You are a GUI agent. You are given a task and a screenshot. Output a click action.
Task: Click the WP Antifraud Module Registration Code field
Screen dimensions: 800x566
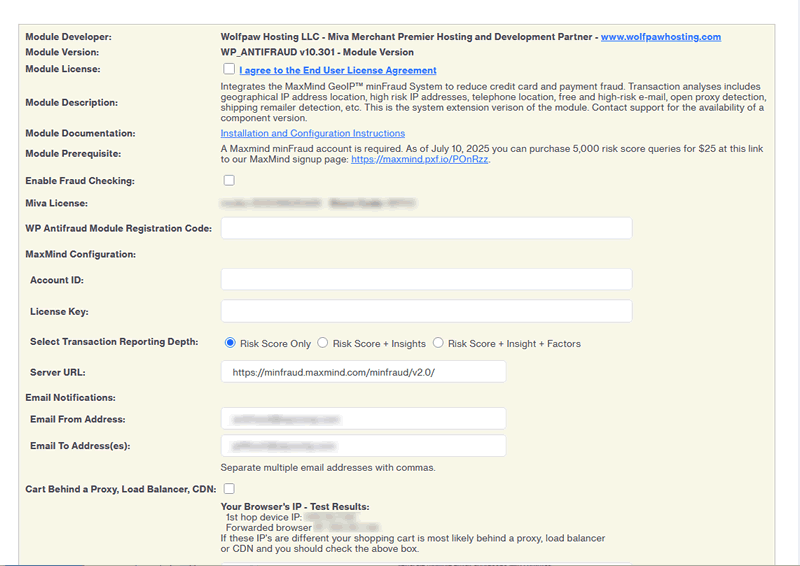coord(427,228)
